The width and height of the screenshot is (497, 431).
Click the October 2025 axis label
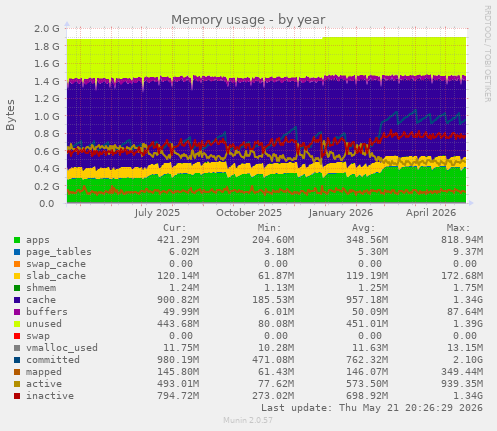[x=249, y=213]
